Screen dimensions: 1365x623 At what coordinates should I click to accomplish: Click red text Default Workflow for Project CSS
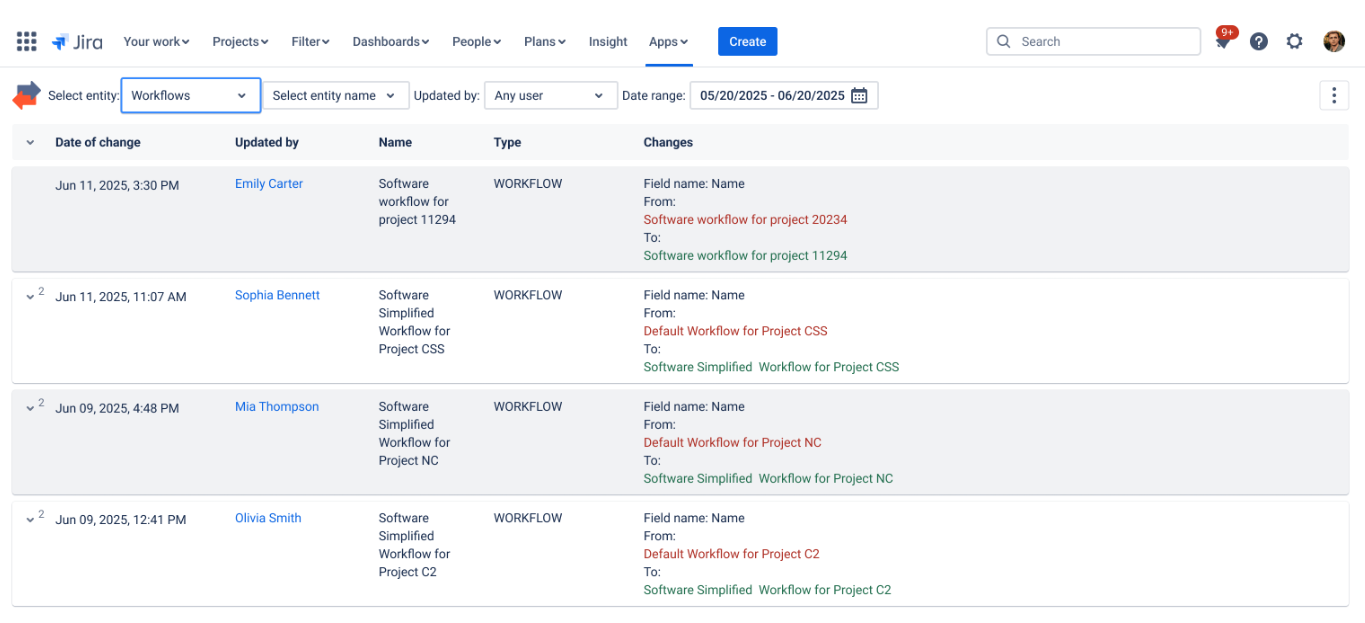[736, 330]
